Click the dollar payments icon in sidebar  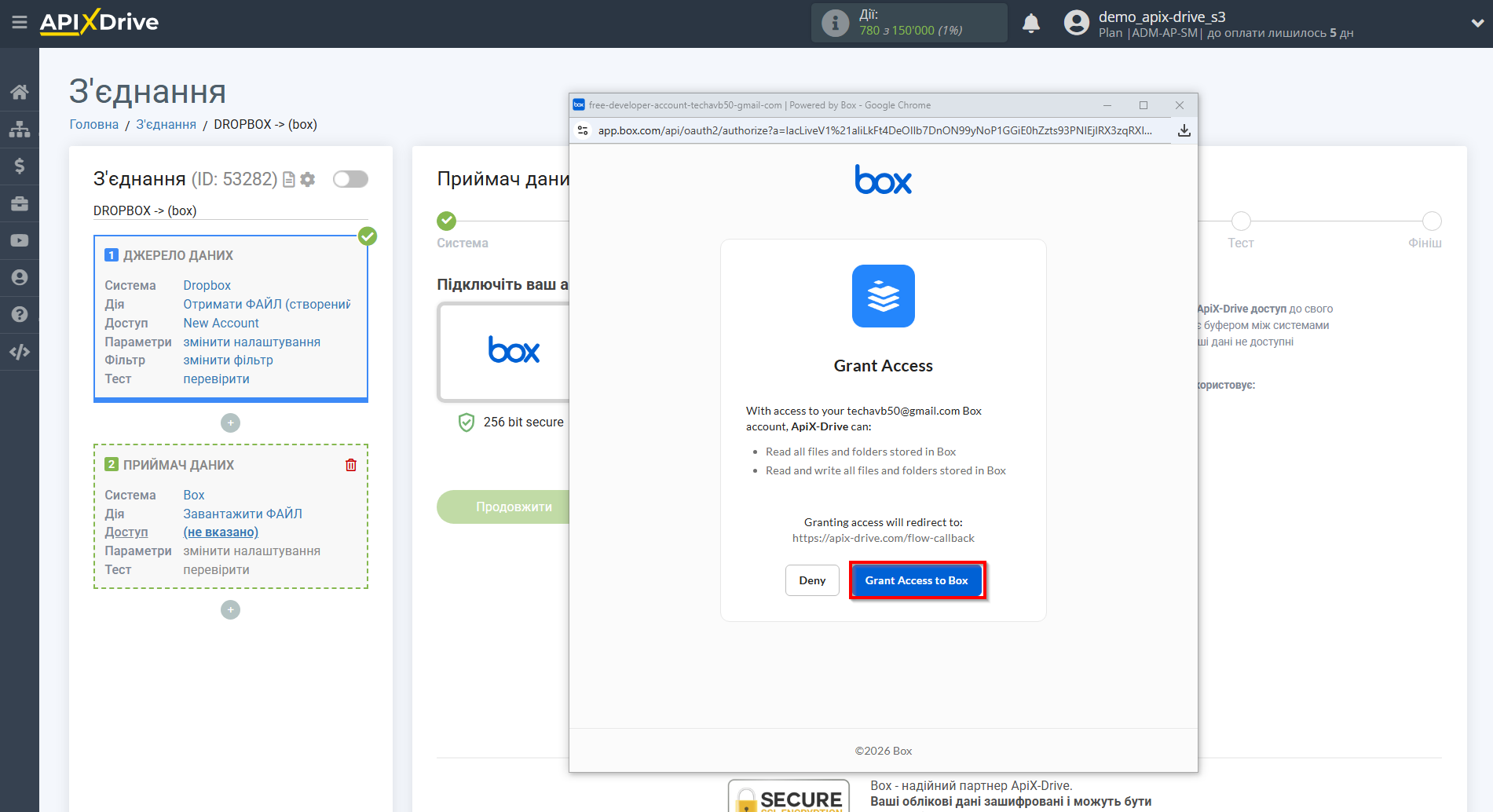tap(20, 166)
